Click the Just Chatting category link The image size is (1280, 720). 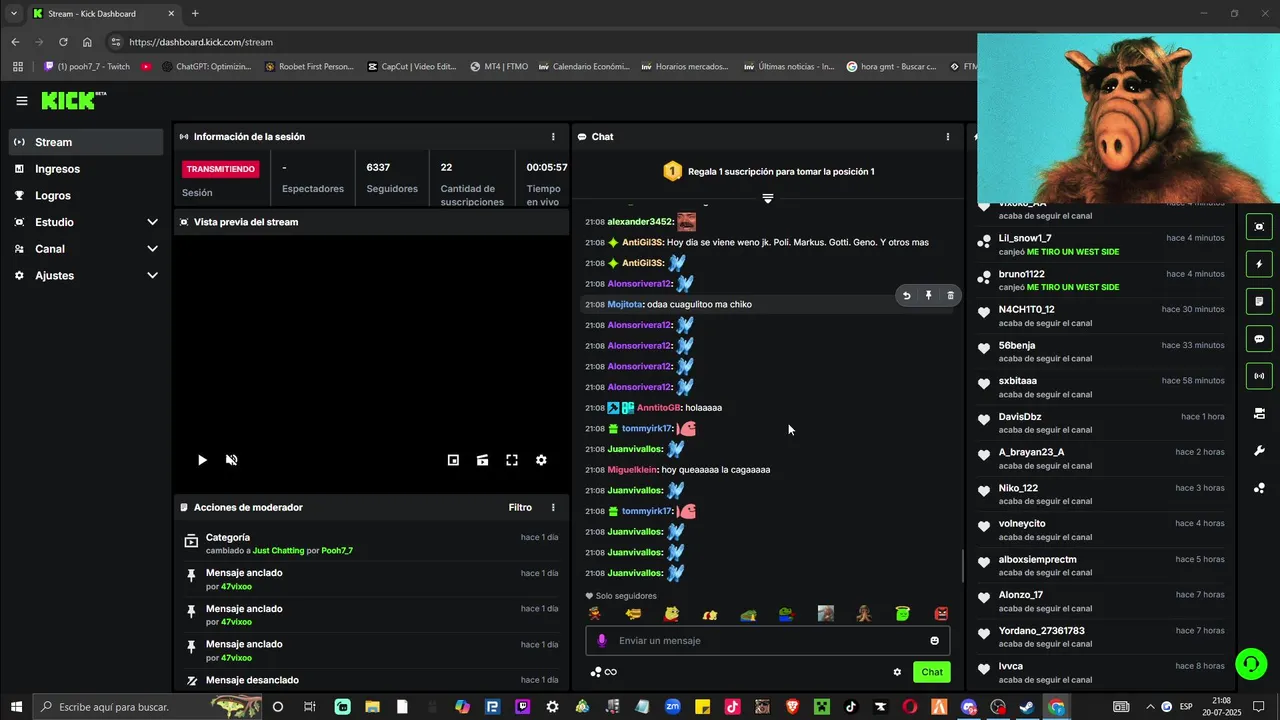click(278, 551)
